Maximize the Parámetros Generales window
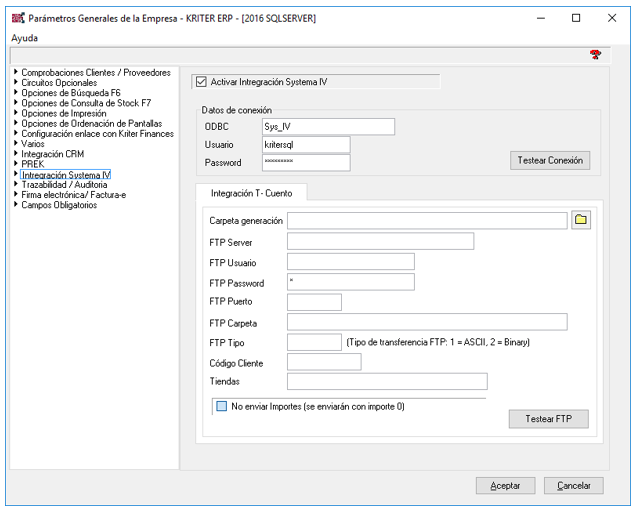 tap(576, 18)
